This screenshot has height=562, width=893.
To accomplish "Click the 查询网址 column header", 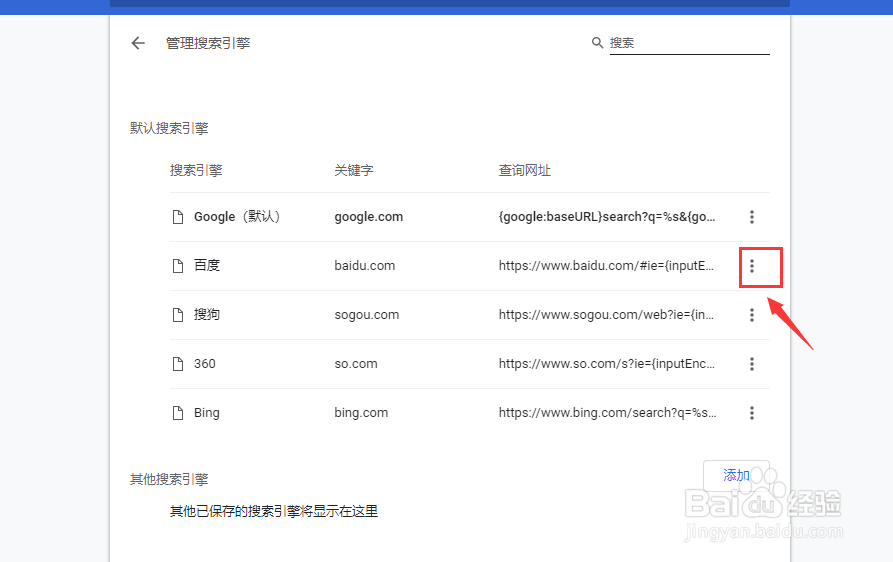I will click(525, 170).
